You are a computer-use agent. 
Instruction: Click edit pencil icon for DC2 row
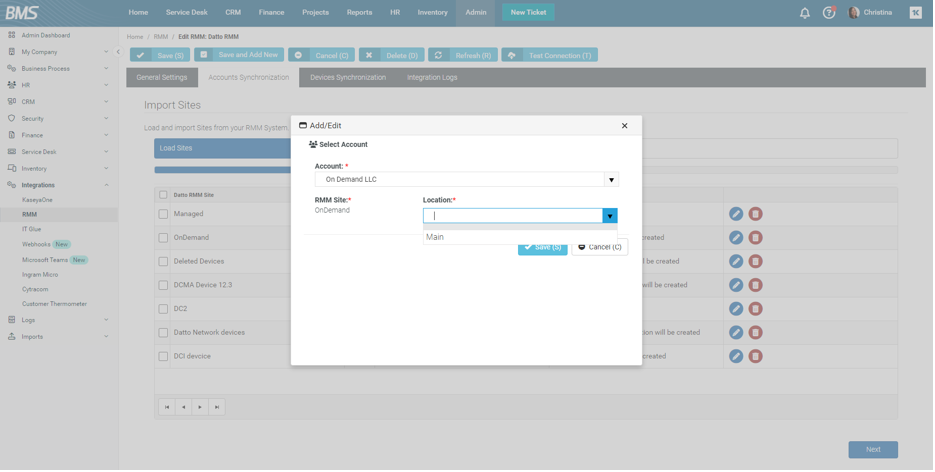point(737,310)
